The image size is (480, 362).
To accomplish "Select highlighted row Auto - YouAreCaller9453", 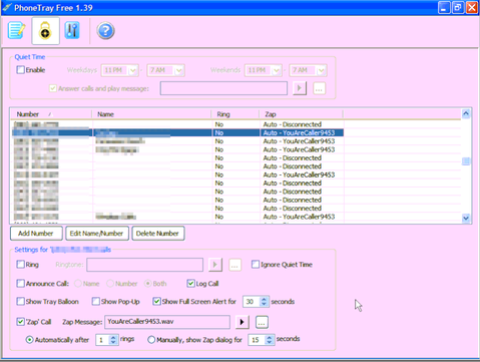I will 178,133.
